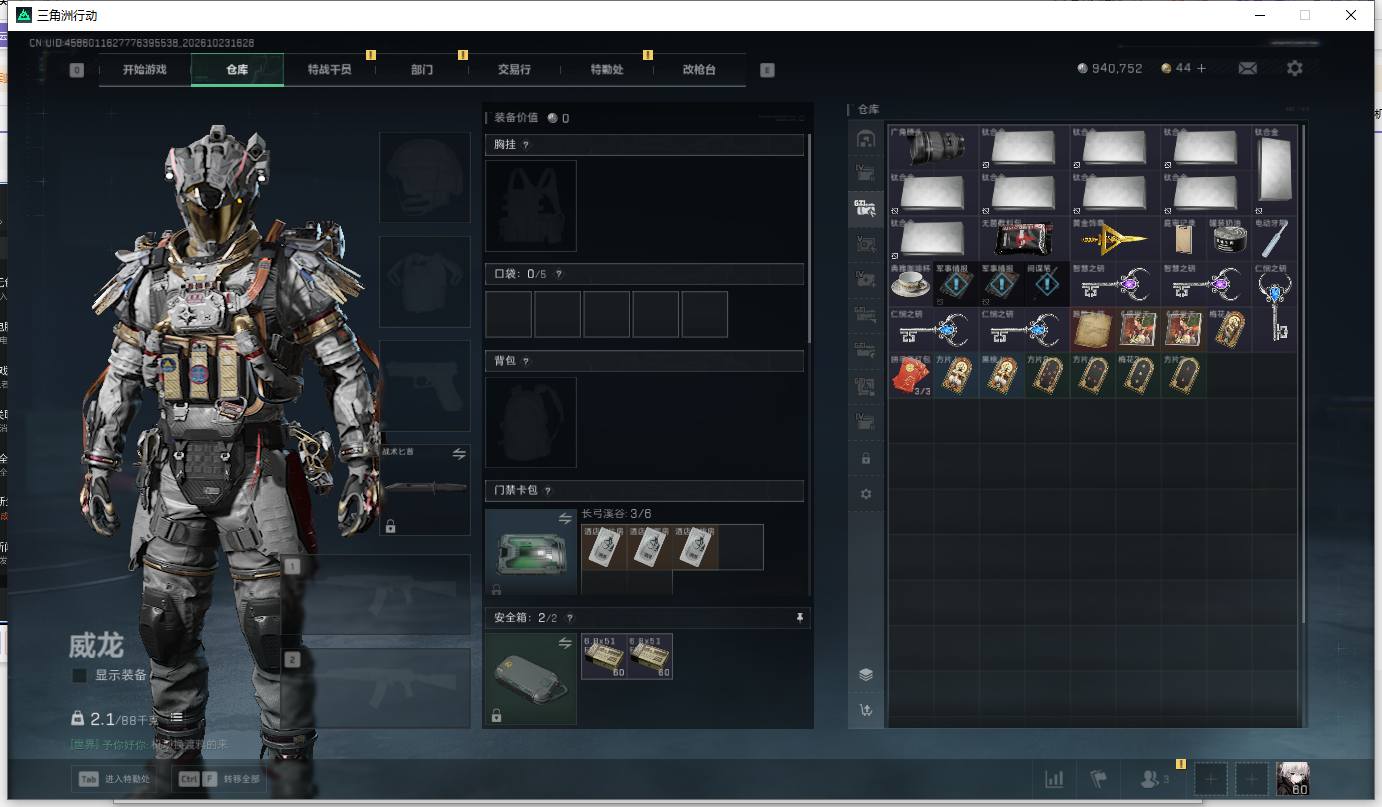
Task: Open the 胸挂 help question mark
Action: coord(526,145)
